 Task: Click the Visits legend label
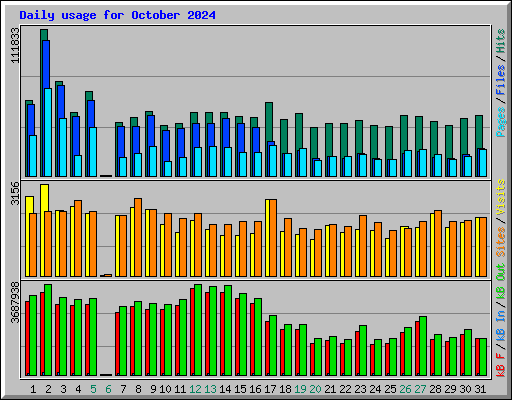501,197
